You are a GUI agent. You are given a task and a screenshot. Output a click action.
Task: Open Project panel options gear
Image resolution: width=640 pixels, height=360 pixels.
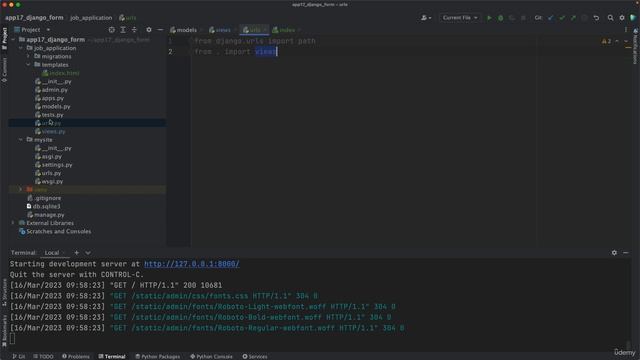tap(149, 30)
